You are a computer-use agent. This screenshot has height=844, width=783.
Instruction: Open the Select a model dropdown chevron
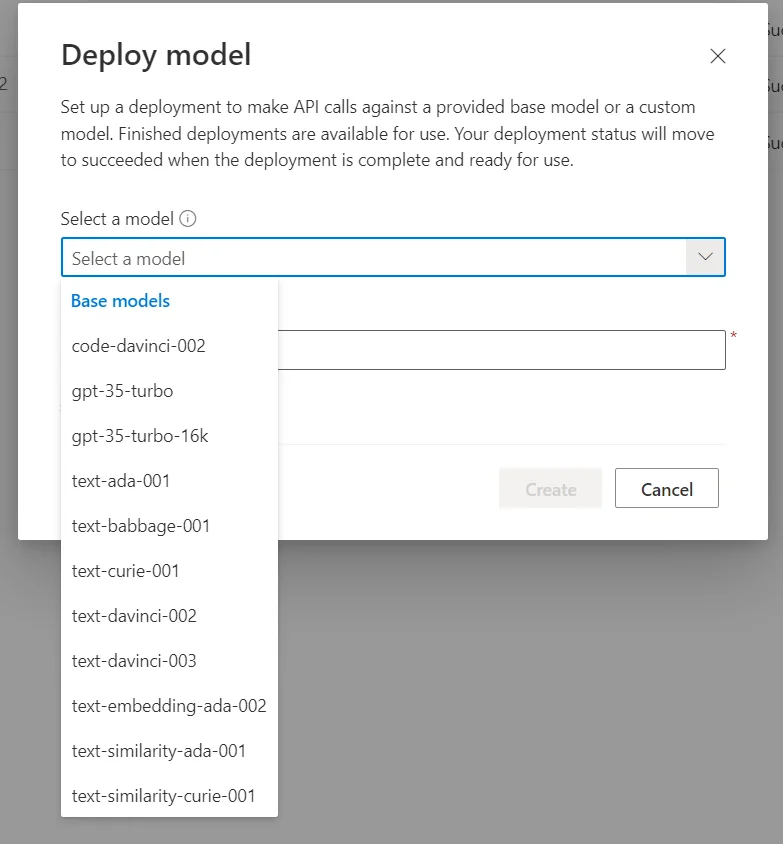point(705,257)
